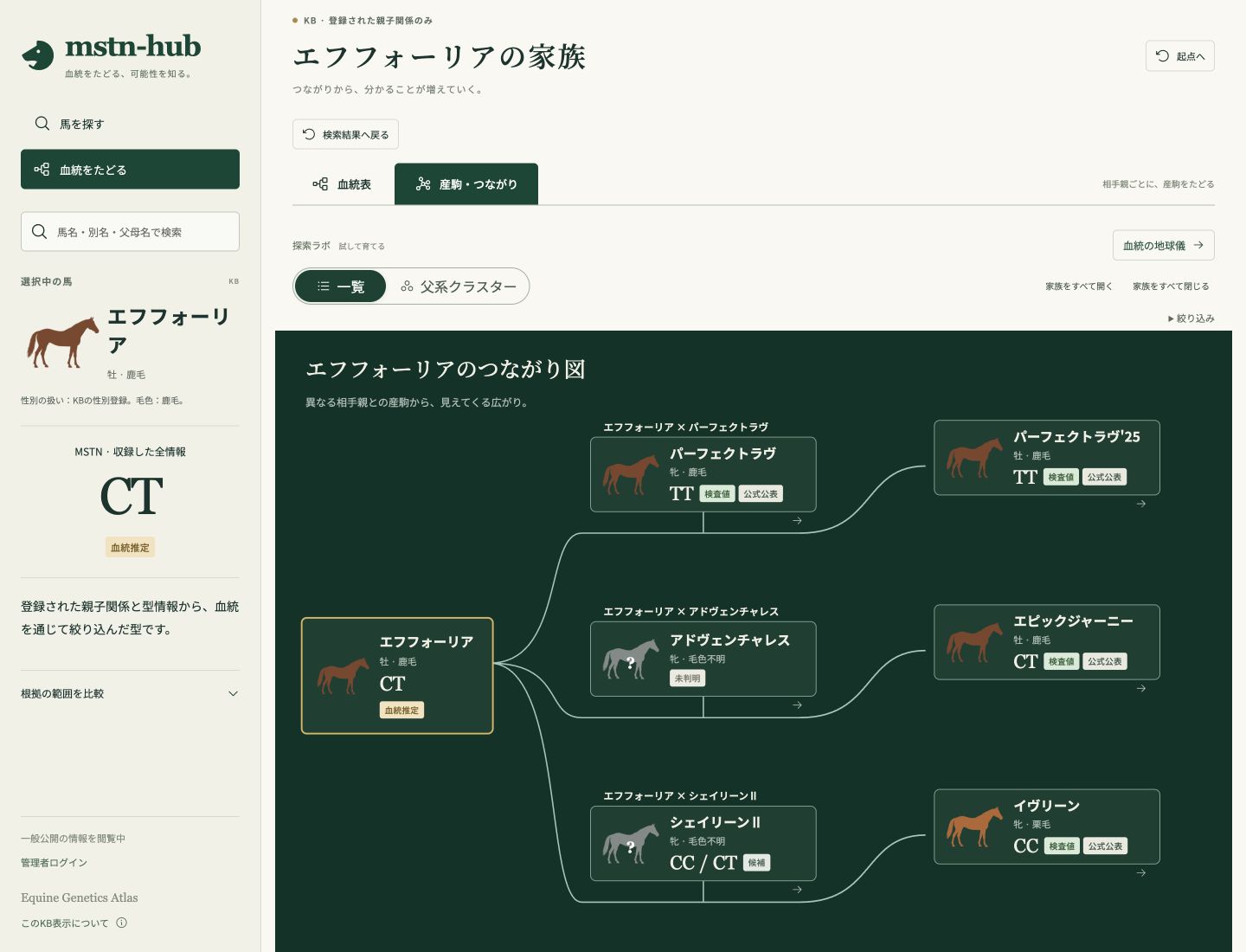The image size is (1246, 952).
Task: Click the 探索ラボ label
Action: tap(311, 246)
